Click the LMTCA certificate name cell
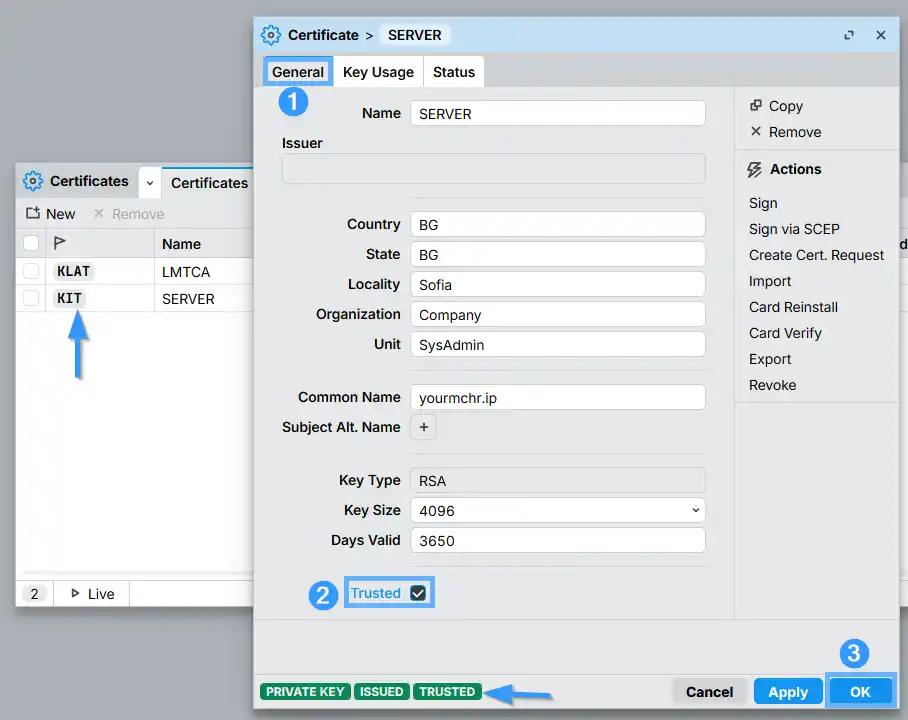This screenshot has width=908, height=720. (204, 272)
